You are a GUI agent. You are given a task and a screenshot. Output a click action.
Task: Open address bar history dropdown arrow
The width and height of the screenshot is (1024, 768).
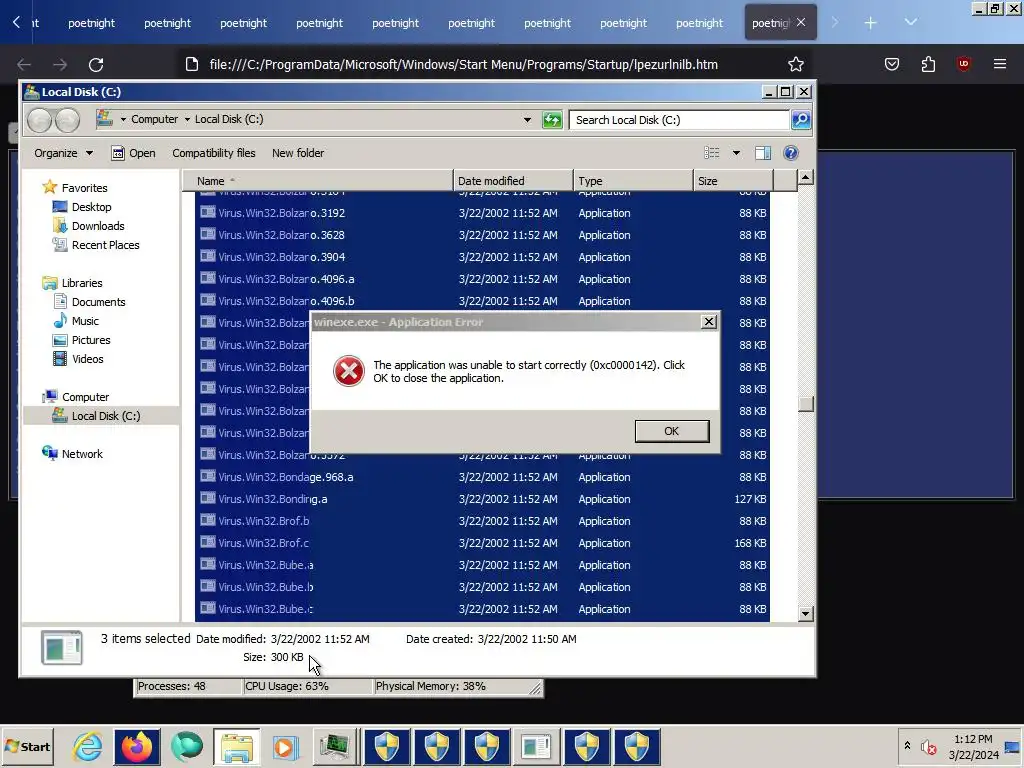tap(527, 120)
